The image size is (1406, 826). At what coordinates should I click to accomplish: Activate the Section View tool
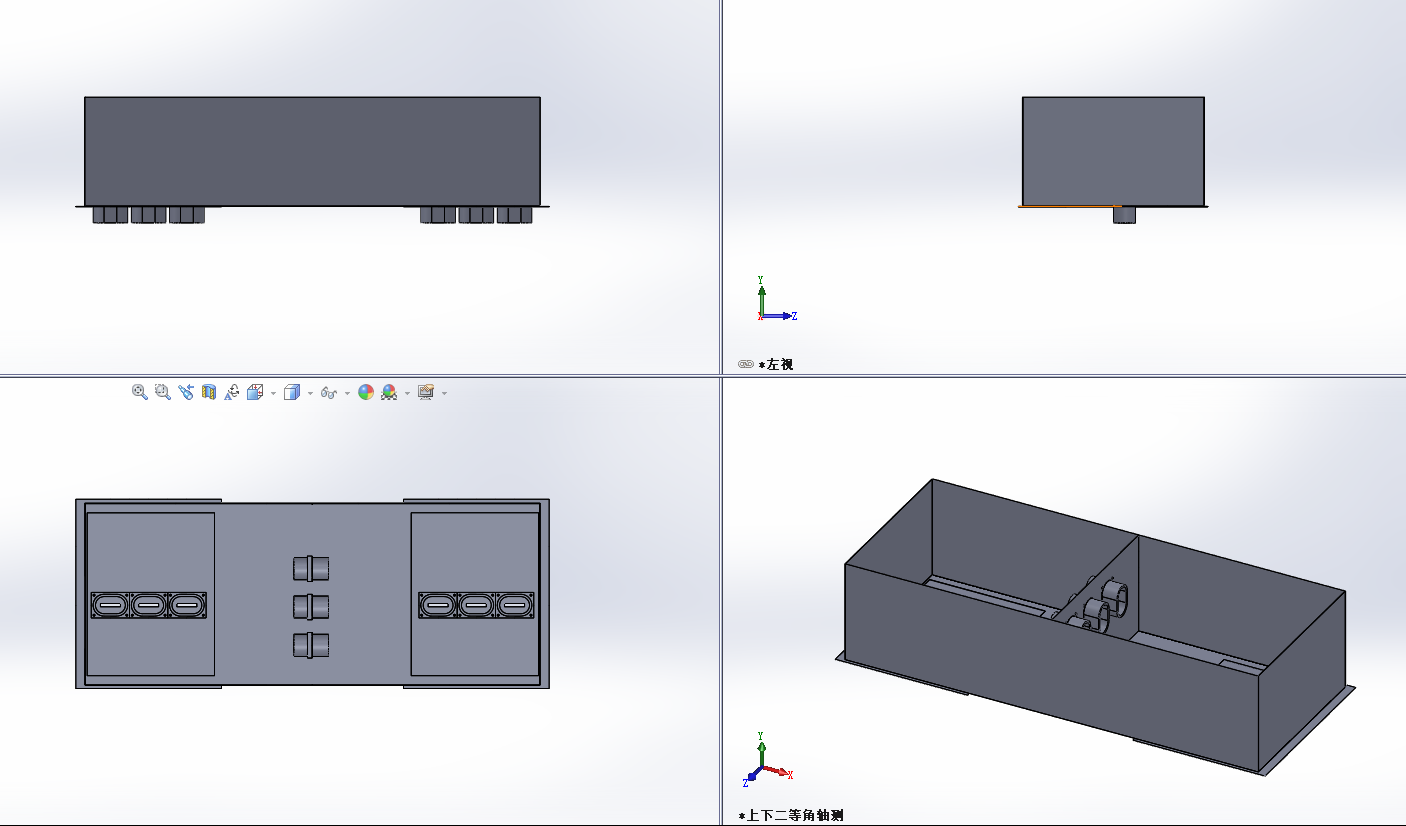pyautogui.click(x=209, y=392)
